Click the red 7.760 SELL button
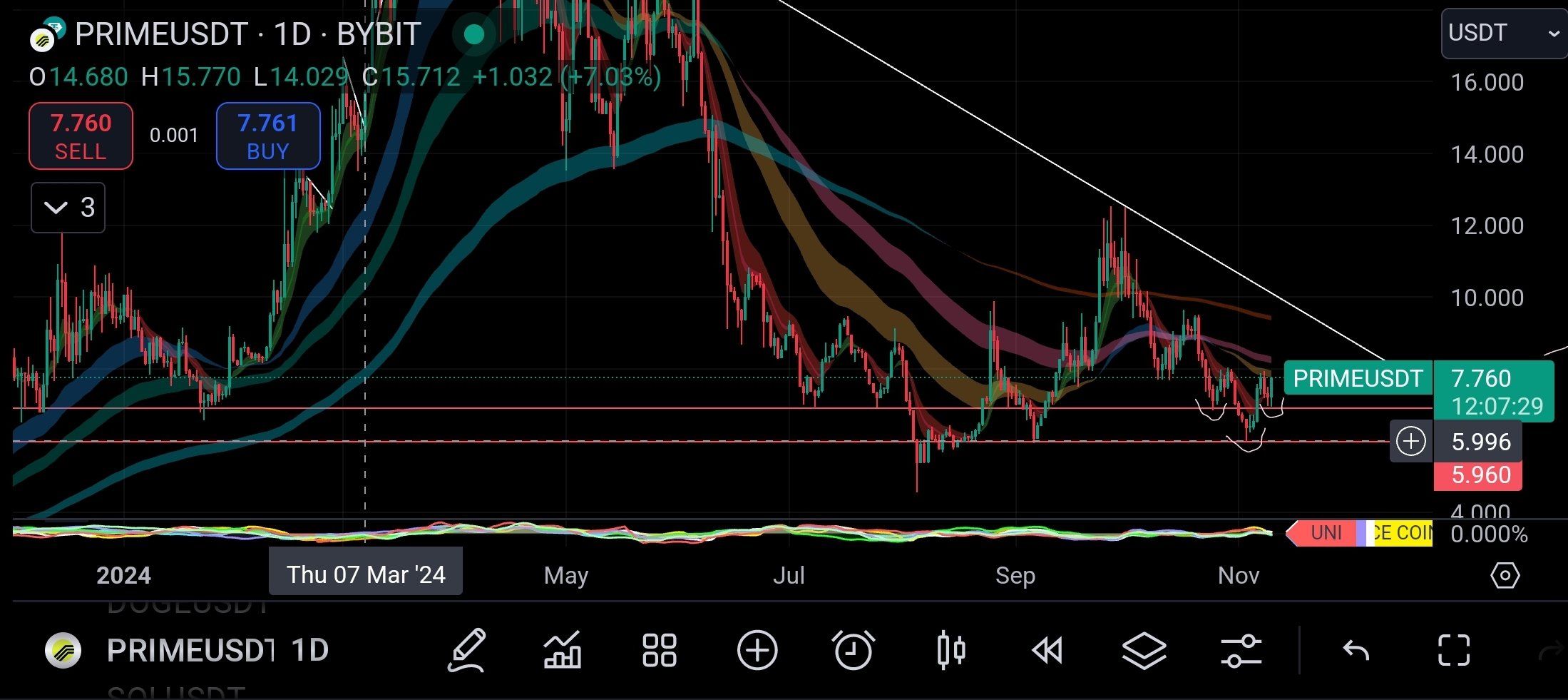Viewport: 1568px width, 700px height. 81,136
